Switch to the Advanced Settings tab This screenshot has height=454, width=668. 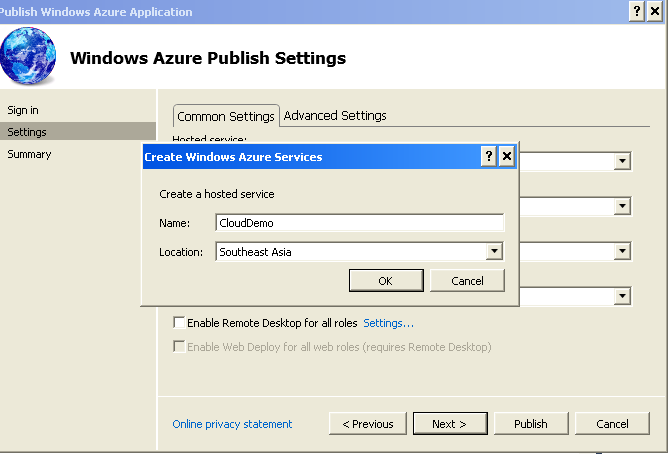click(x=335, y=115)
